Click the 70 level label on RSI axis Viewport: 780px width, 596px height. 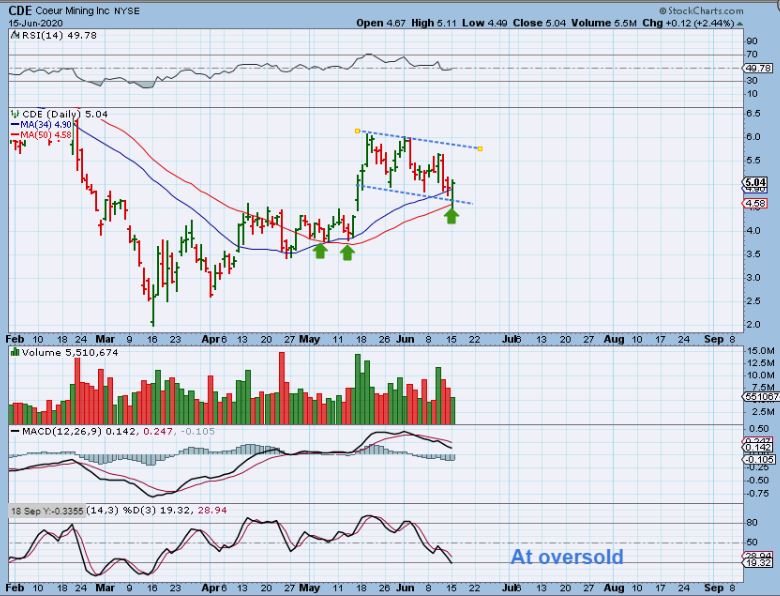(752, 54)
